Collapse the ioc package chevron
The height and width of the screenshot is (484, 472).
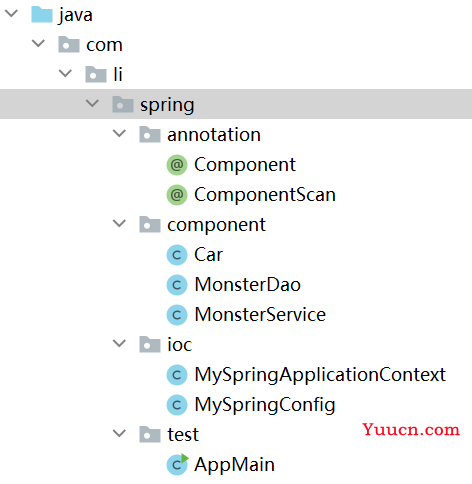point(119,343)
